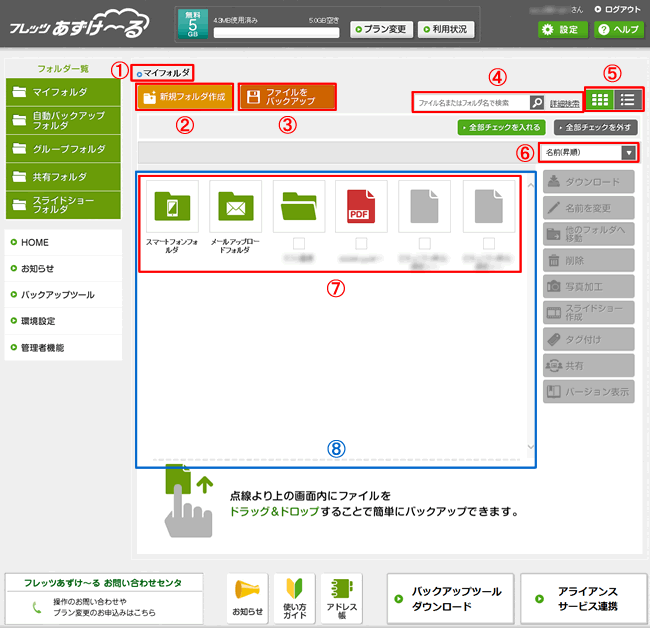This screenshot has height=628, width=650.
Task: Click file list scroll down arrow
Action: pos(531,446)
